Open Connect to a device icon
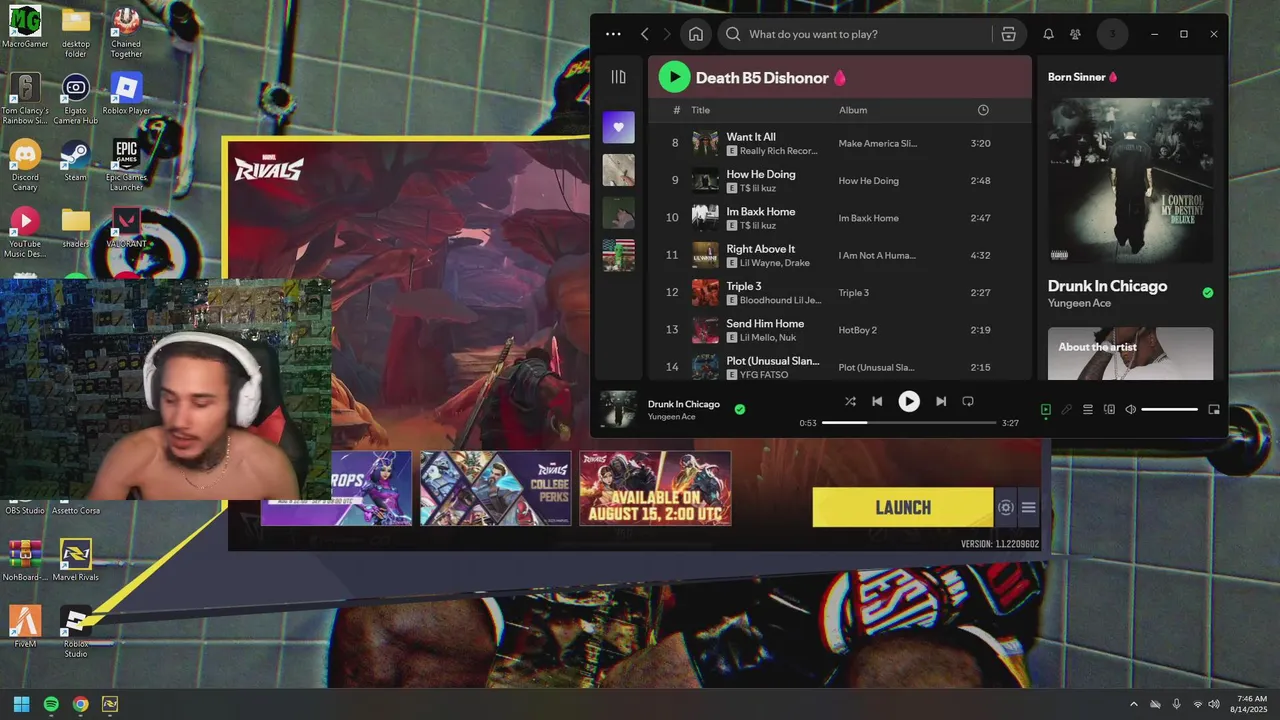 coord(1109,409)
